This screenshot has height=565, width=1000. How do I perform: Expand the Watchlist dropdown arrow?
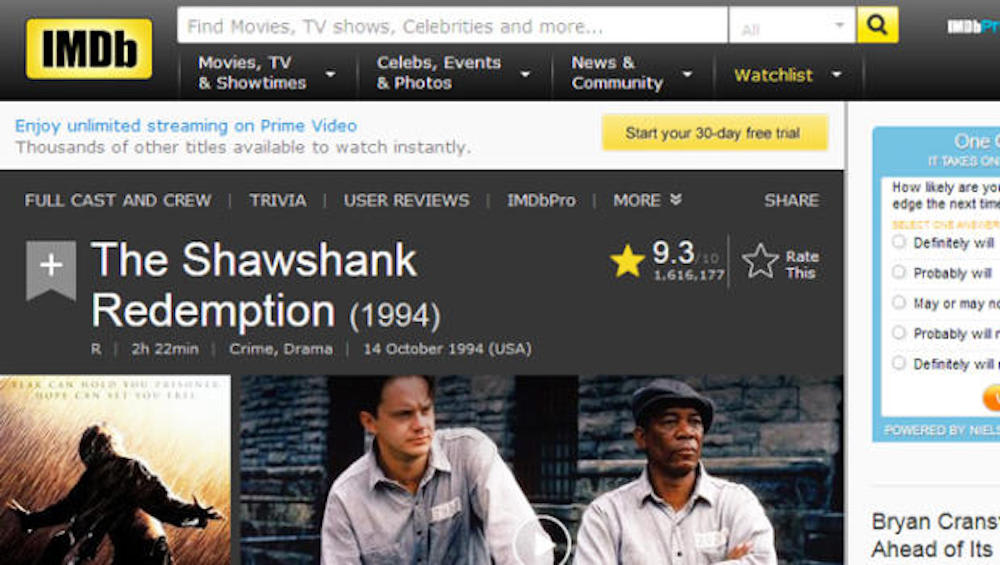click(836, 75)
